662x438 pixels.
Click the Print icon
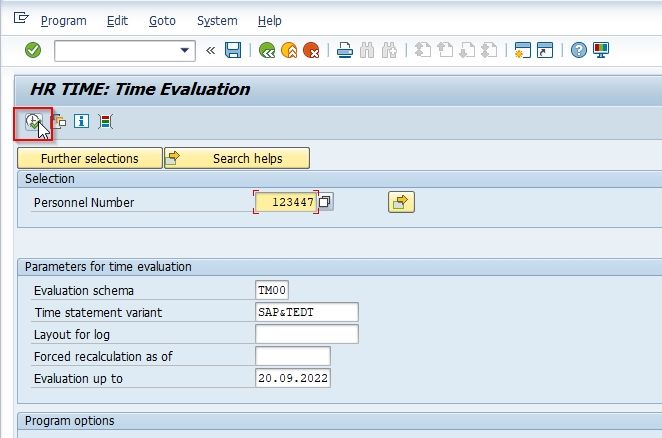click(x=345, y=50)
